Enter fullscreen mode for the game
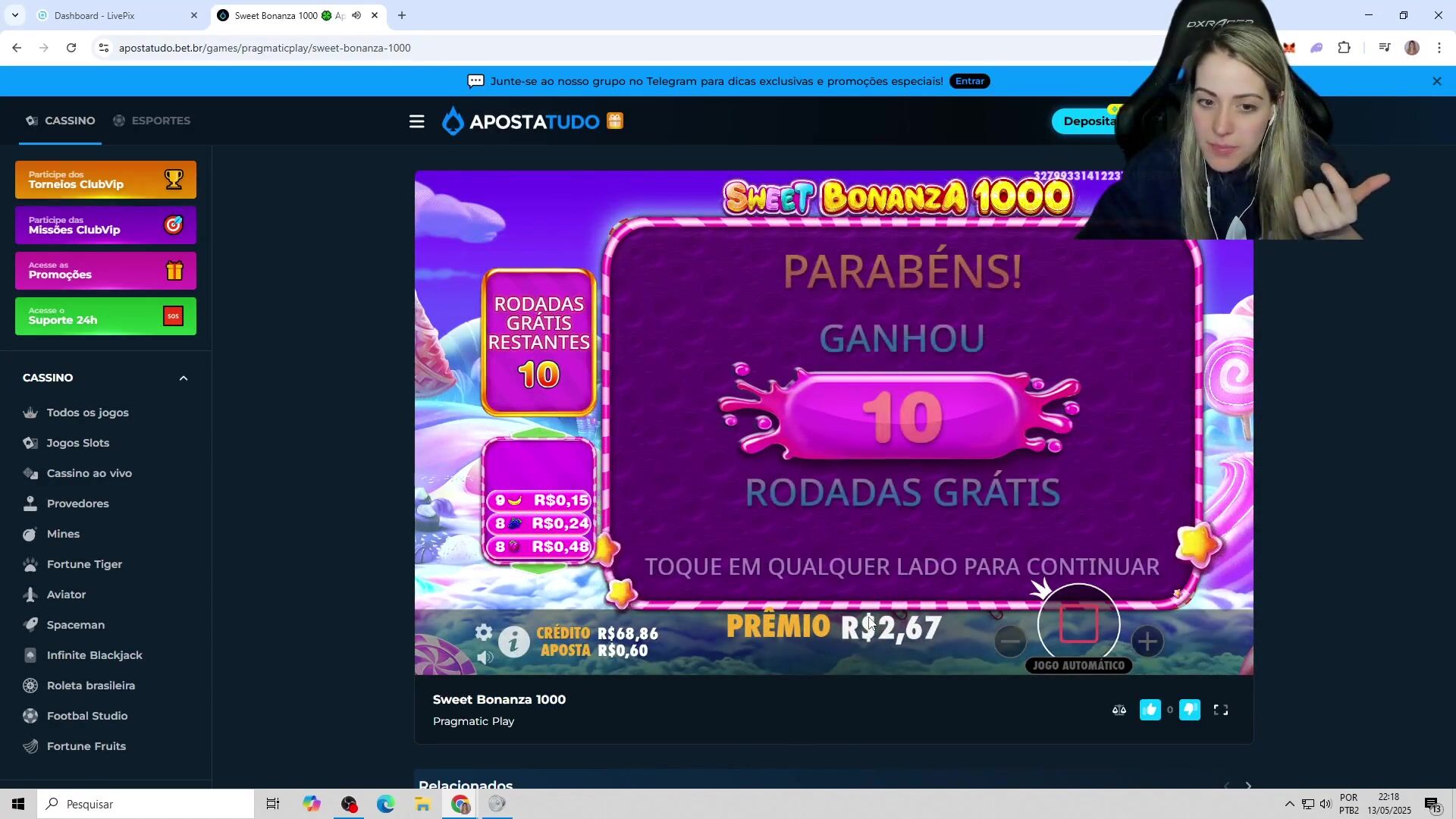Screen dimensions: 1456x819 pyautogui.click(x=1221, y=710)
